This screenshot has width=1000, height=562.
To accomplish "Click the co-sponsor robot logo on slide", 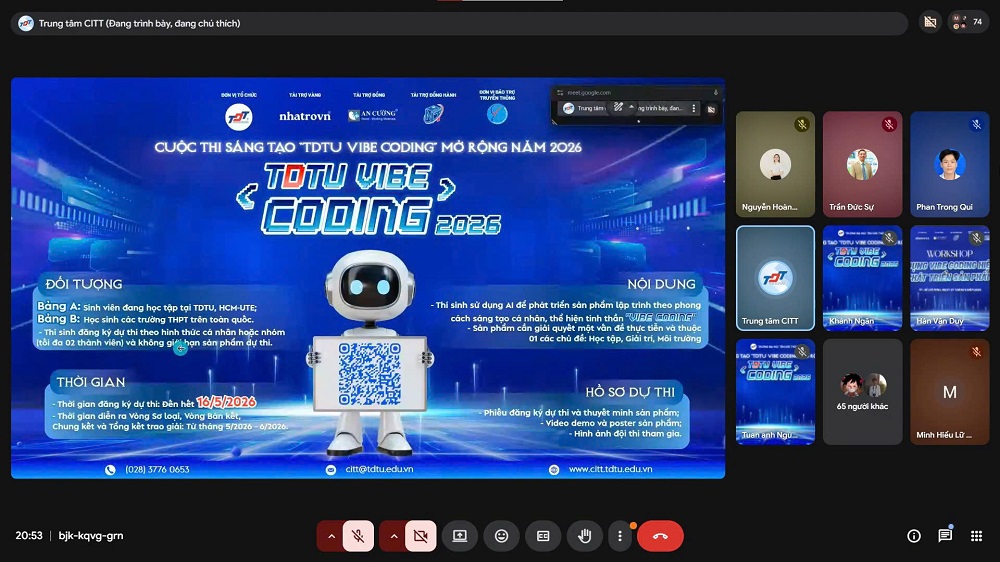I will click(x=434, y=114).
